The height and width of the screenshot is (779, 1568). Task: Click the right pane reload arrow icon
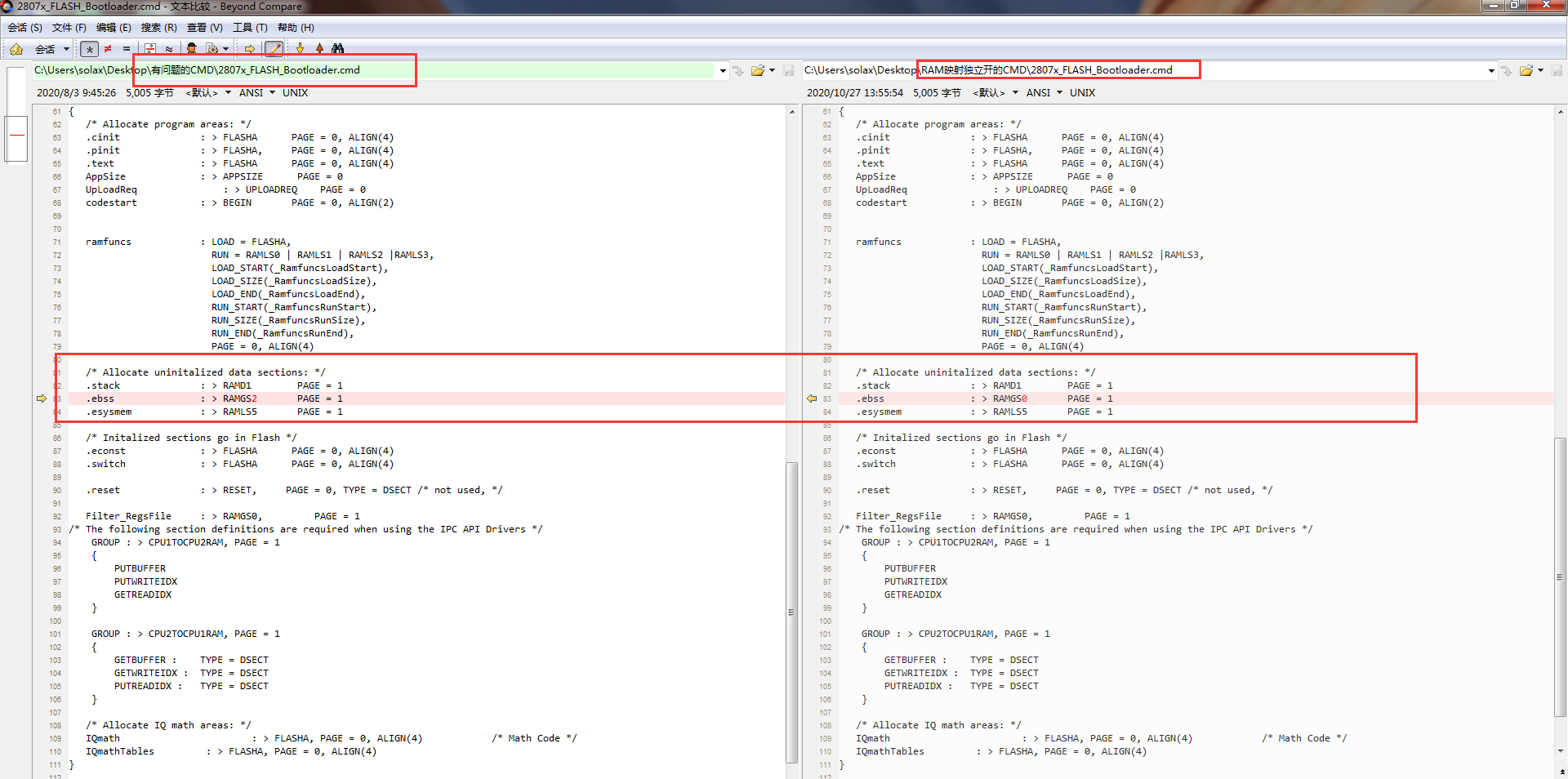click(1507, 71)
